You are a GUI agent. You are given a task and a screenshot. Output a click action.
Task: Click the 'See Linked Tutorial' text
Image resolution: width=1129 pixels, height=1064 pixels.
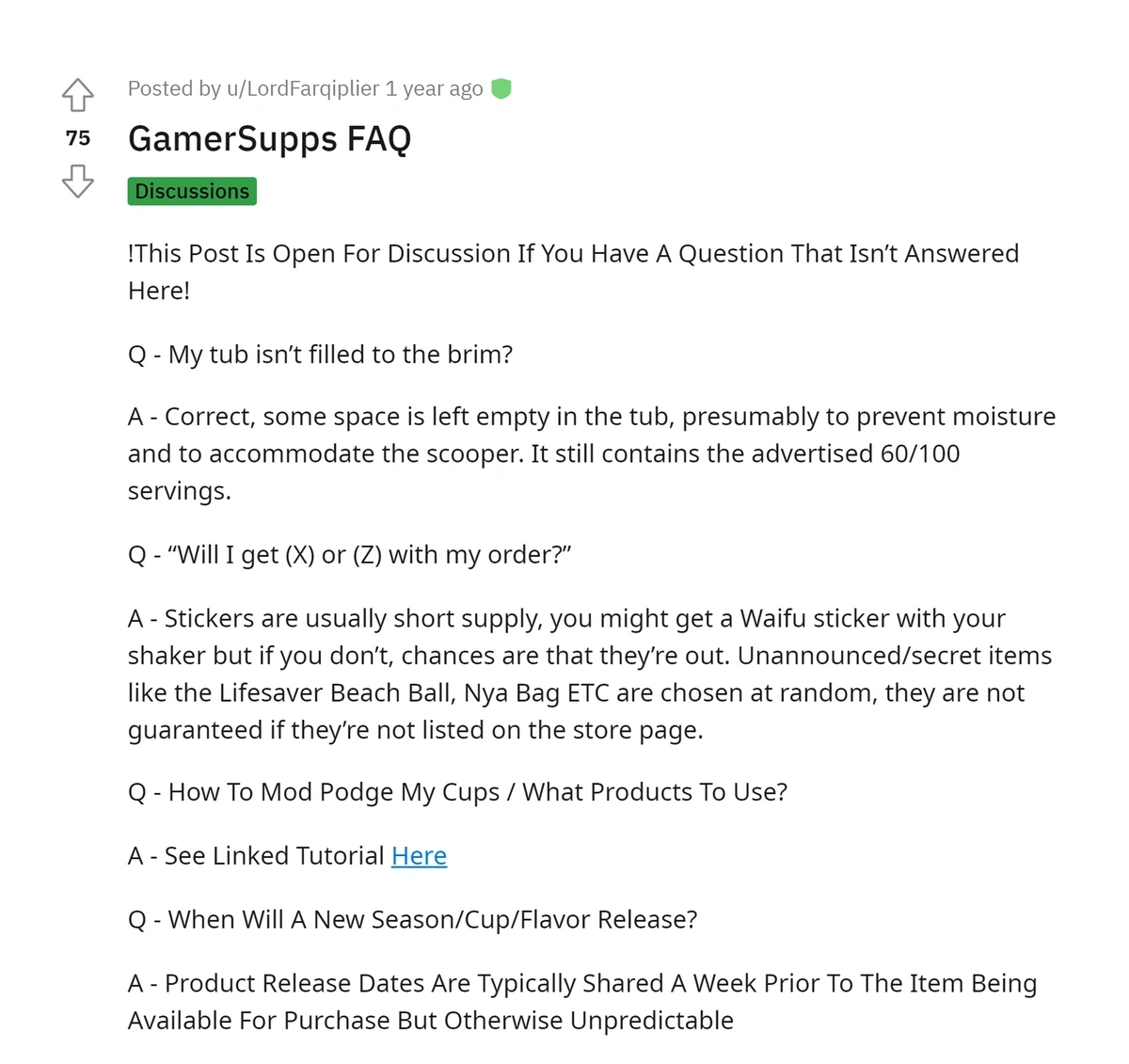[274, 856]
